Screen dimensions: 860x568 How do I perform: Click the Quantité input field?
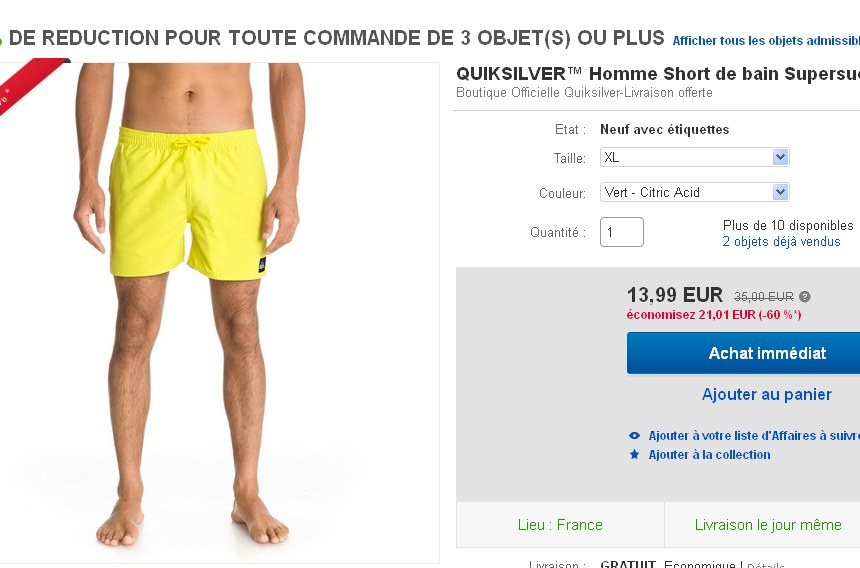coord(621,232)
